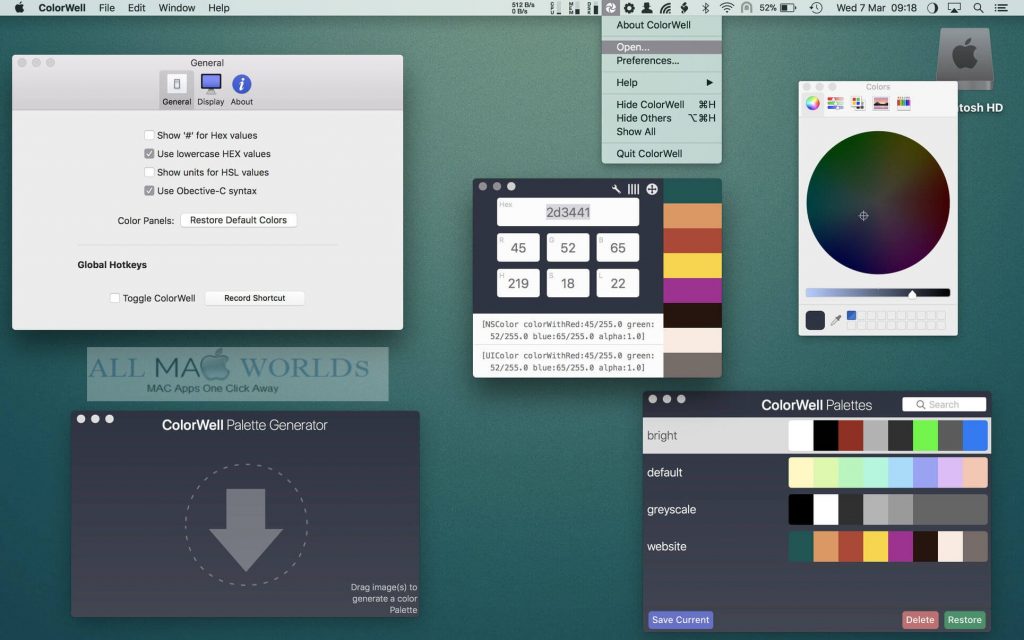The image size is (1024, 640).
Task: Click the download arrow drop zone in Palette Generator
Action: (246, 524)
